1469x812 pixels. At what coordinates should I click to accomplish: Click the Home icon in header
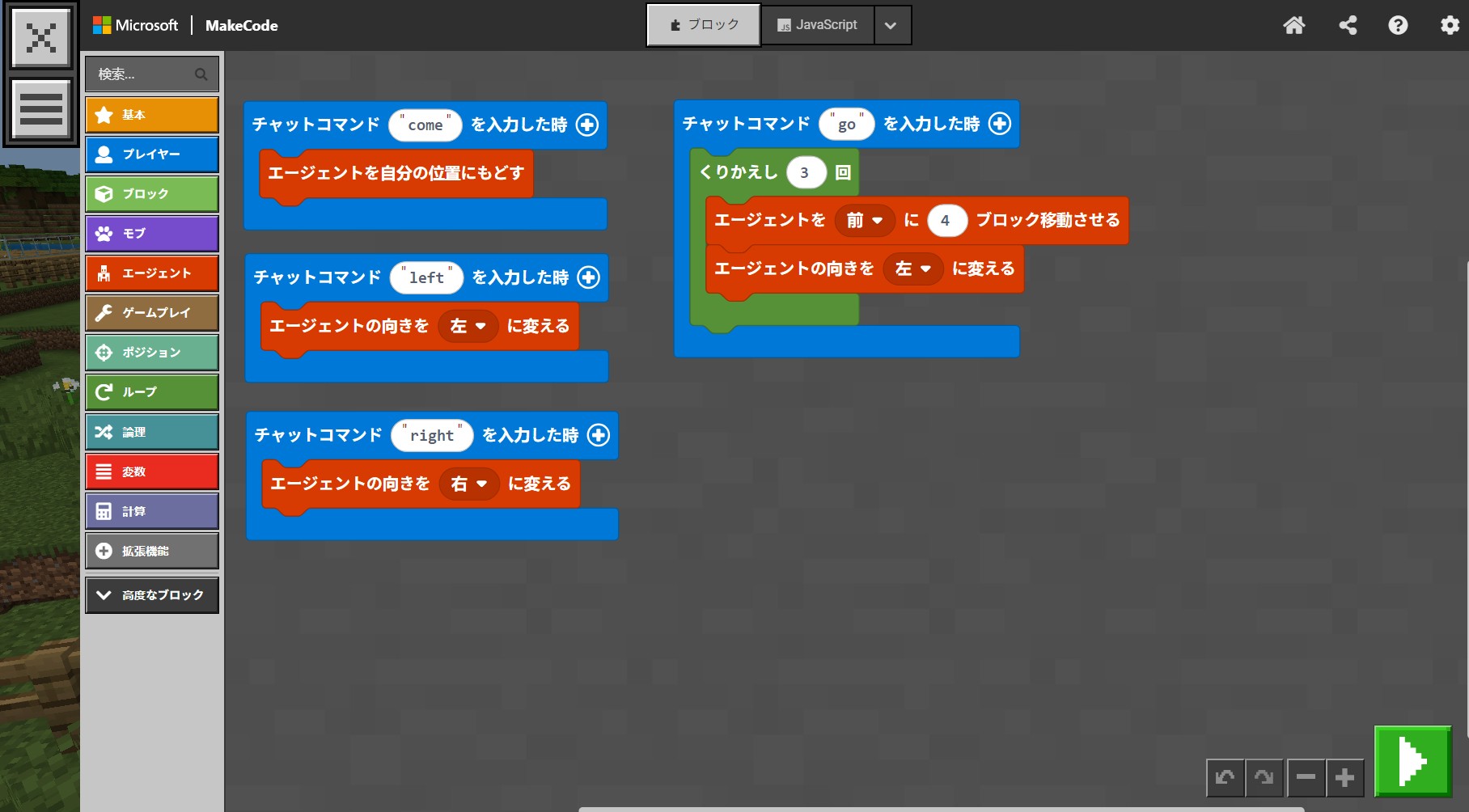click(x=1294, y=25)
